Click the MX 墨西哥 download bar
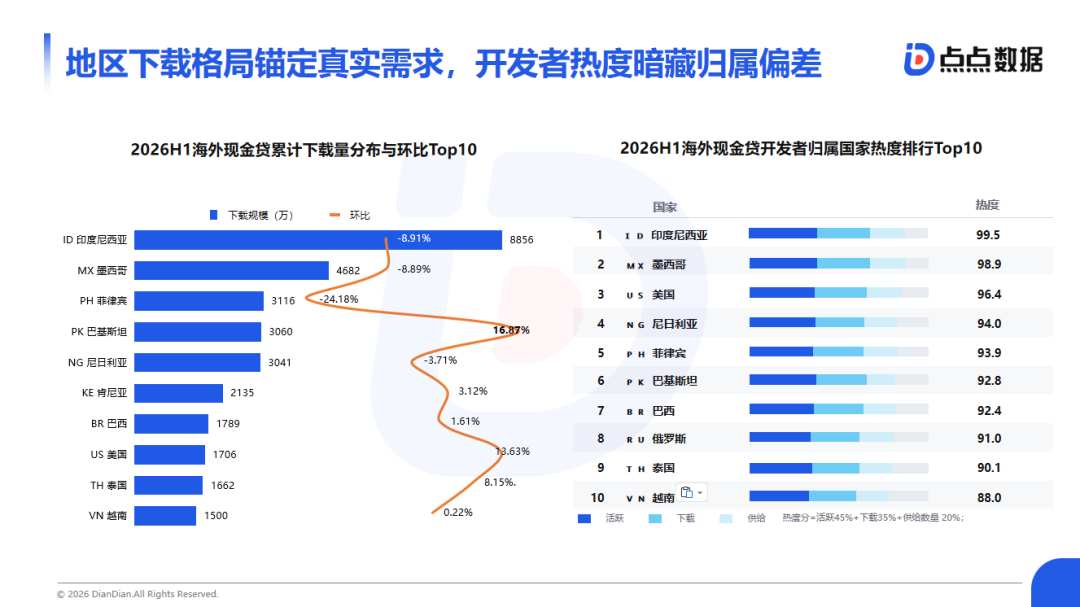The width and height of the screenshot is (1080, 607). click(x=231, y=270)
